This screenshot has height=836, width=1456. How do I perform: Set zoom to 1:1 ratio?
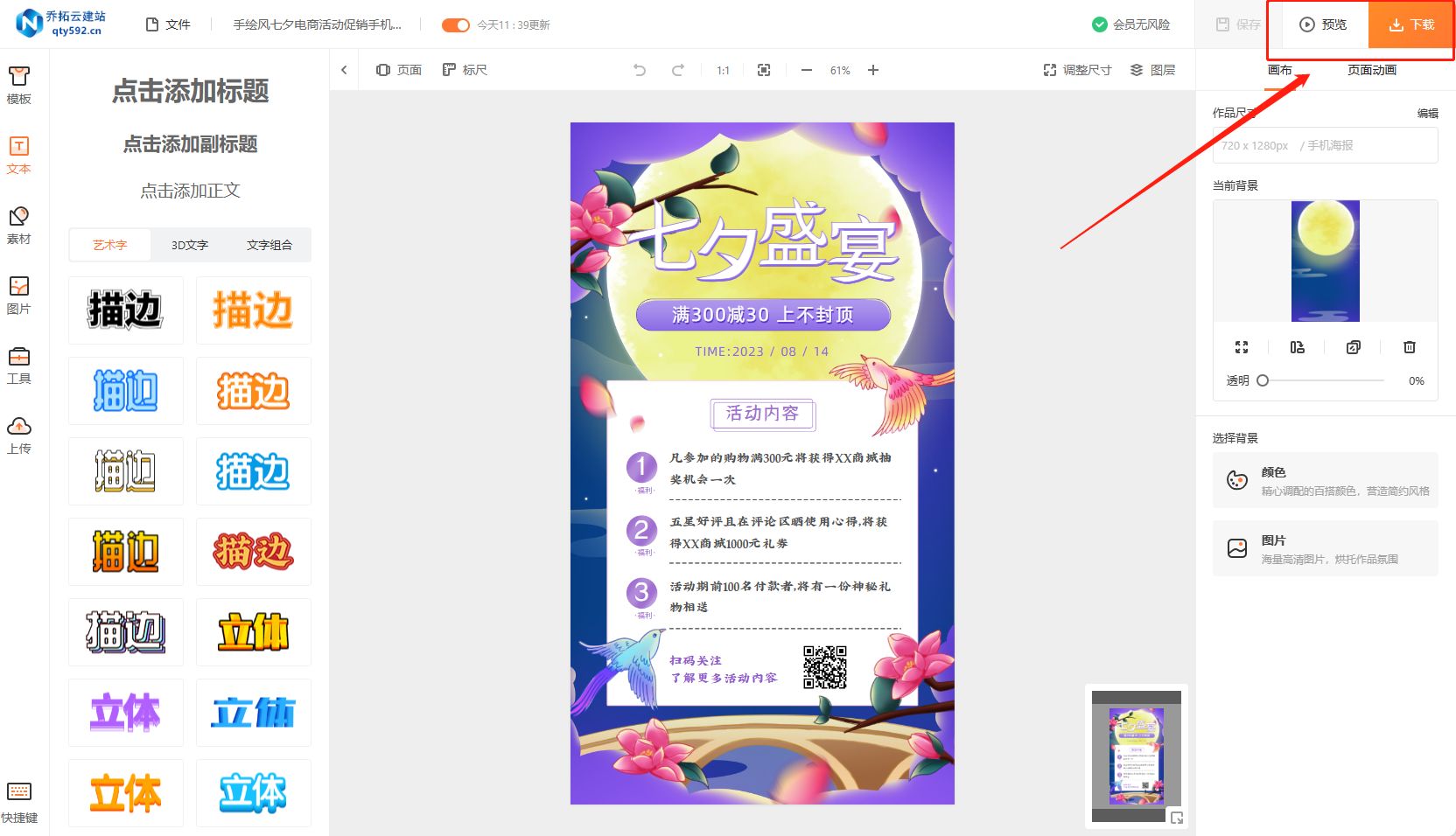point(723,70)
